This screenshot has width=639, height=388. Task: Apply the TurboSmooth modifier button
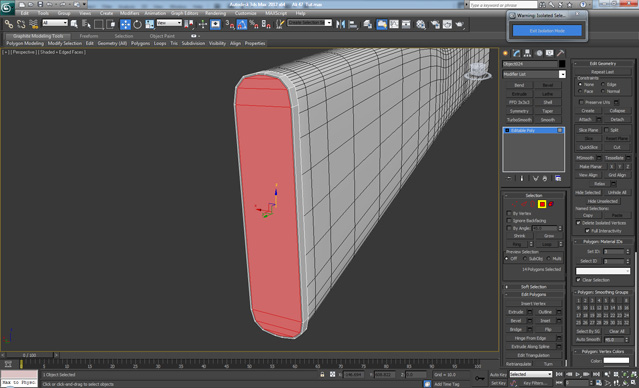[519, 120]
